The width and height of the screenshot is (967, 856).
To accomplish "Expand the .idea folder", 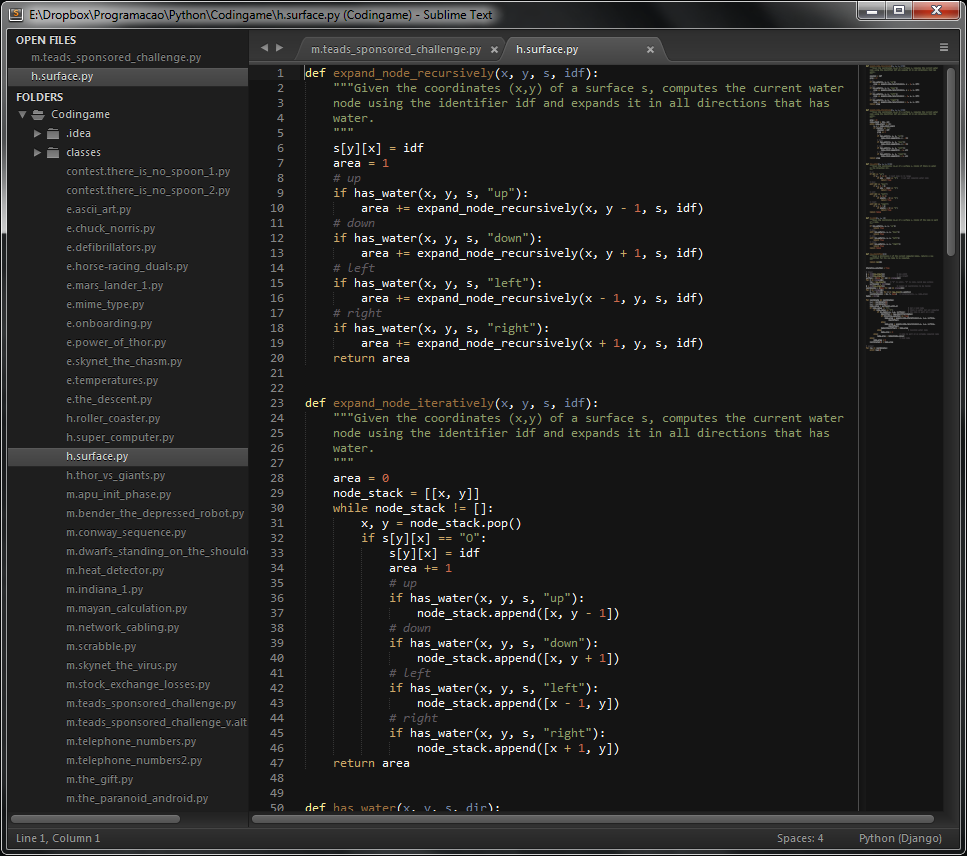I will [x=38, y=133].
